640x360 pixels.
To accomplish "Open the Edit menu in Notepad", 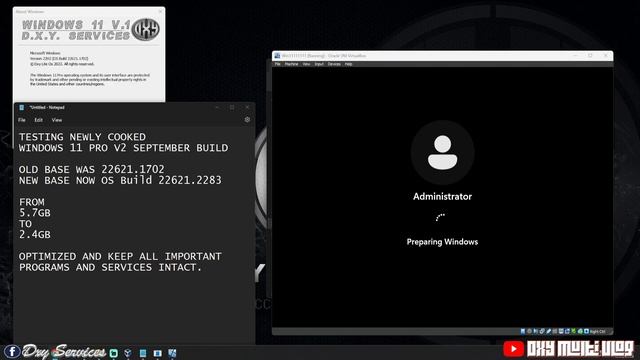I will pos(38,120).
